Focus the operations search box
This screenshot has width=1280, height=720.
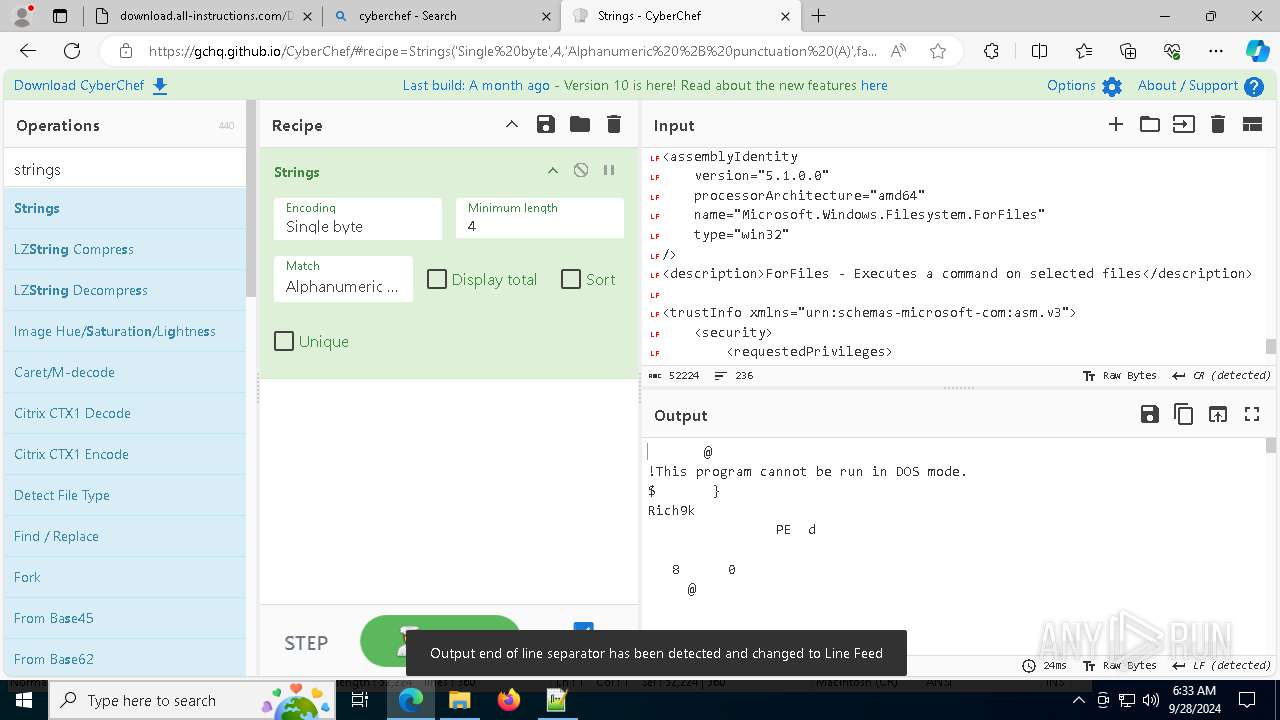pyautogui.click(x=125, y=169)
